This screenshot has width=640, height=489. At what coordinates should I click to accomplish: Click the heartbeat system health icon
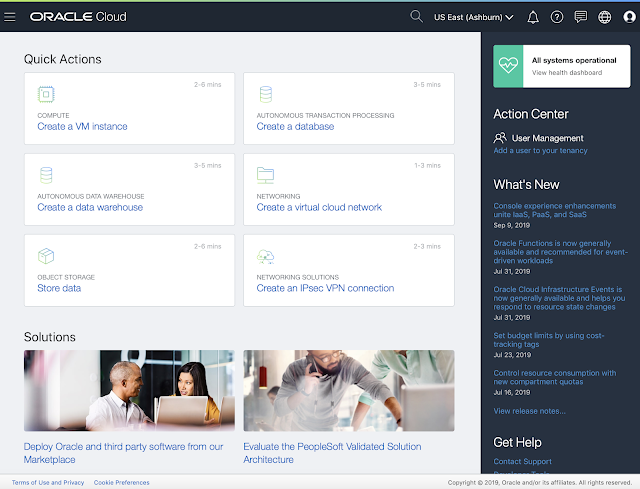pos(510,66)
